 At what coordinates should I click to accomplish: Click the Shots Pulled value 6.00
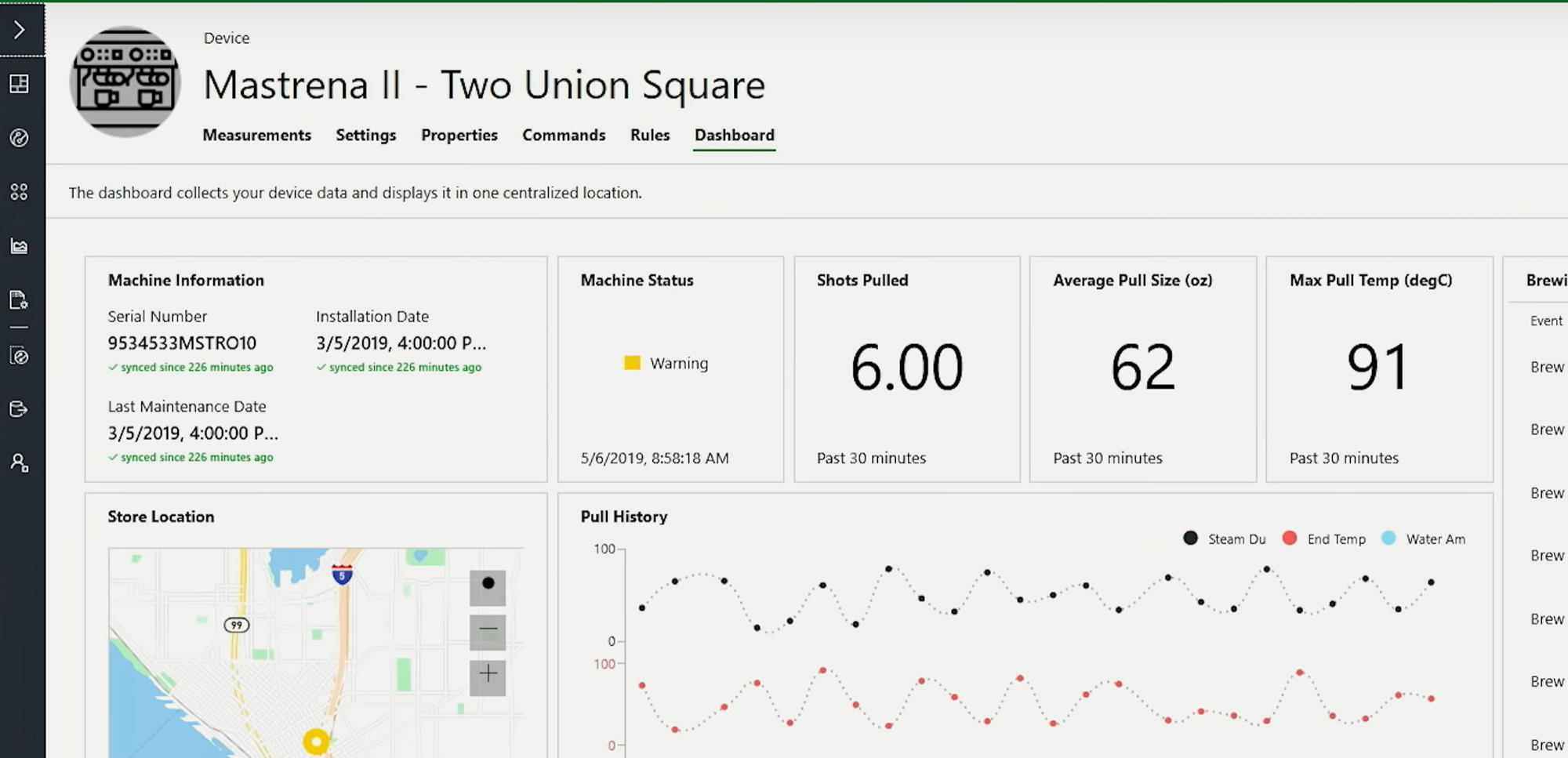[906, 367]
